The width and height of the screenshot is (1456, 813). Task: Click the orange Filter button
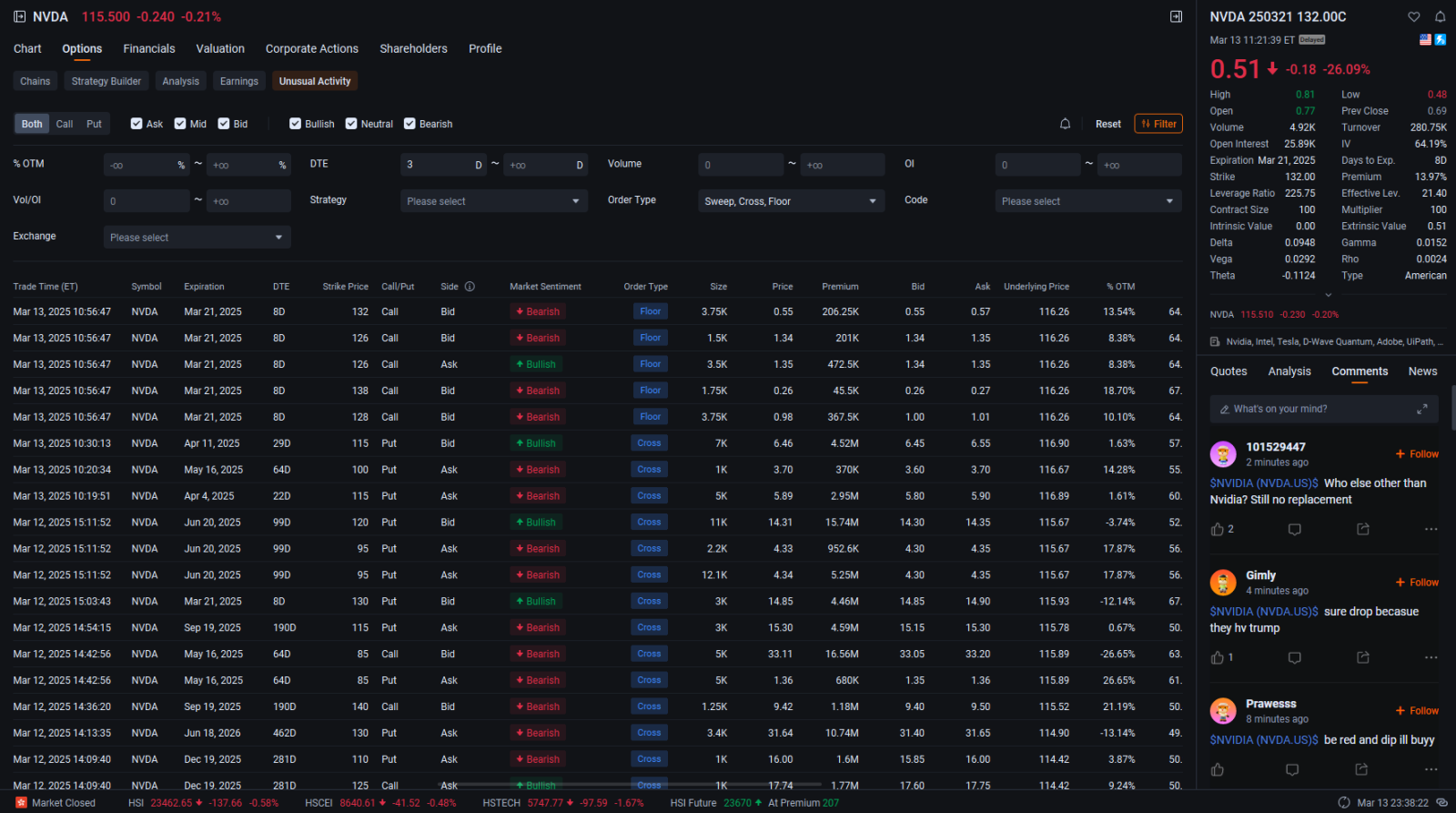tap(1158, 124)
